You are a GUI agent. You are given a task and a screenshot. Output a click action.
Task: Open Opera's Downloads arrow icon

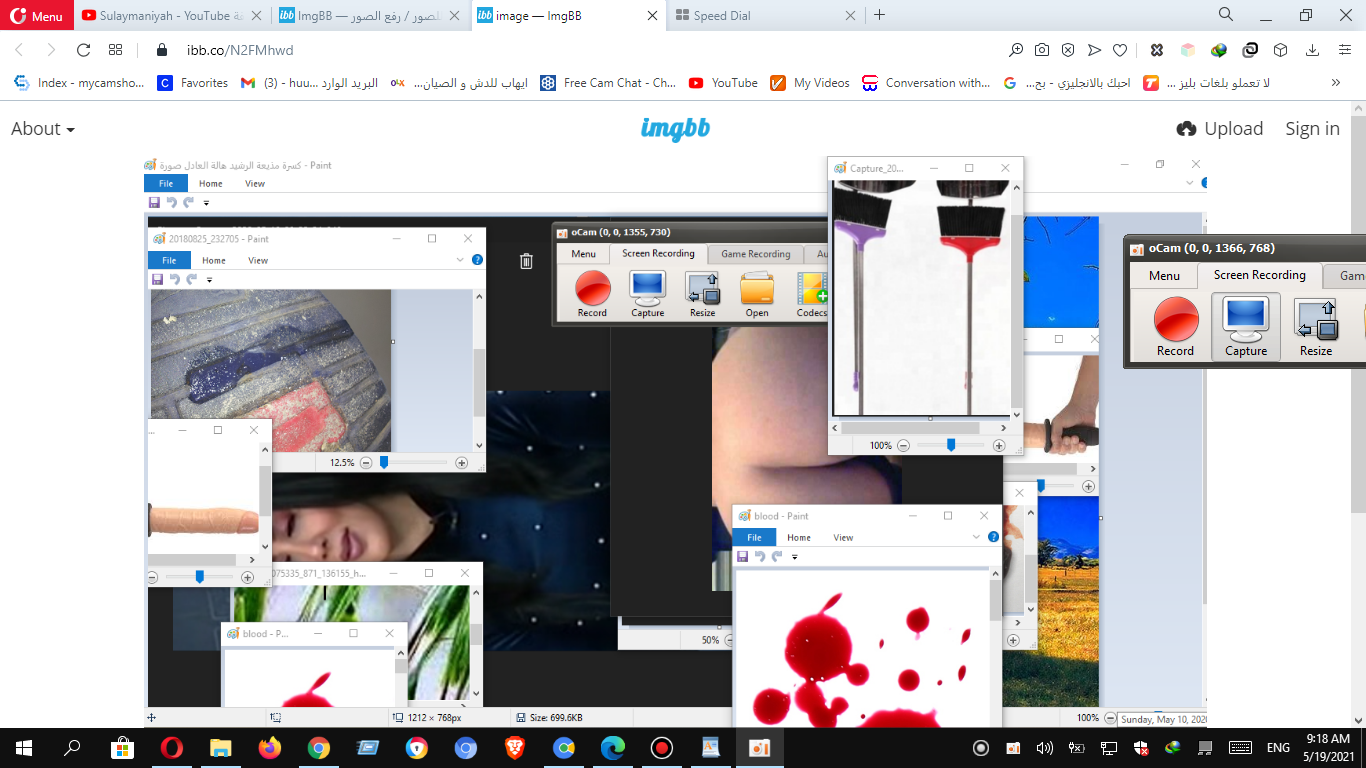(1311, 50)
